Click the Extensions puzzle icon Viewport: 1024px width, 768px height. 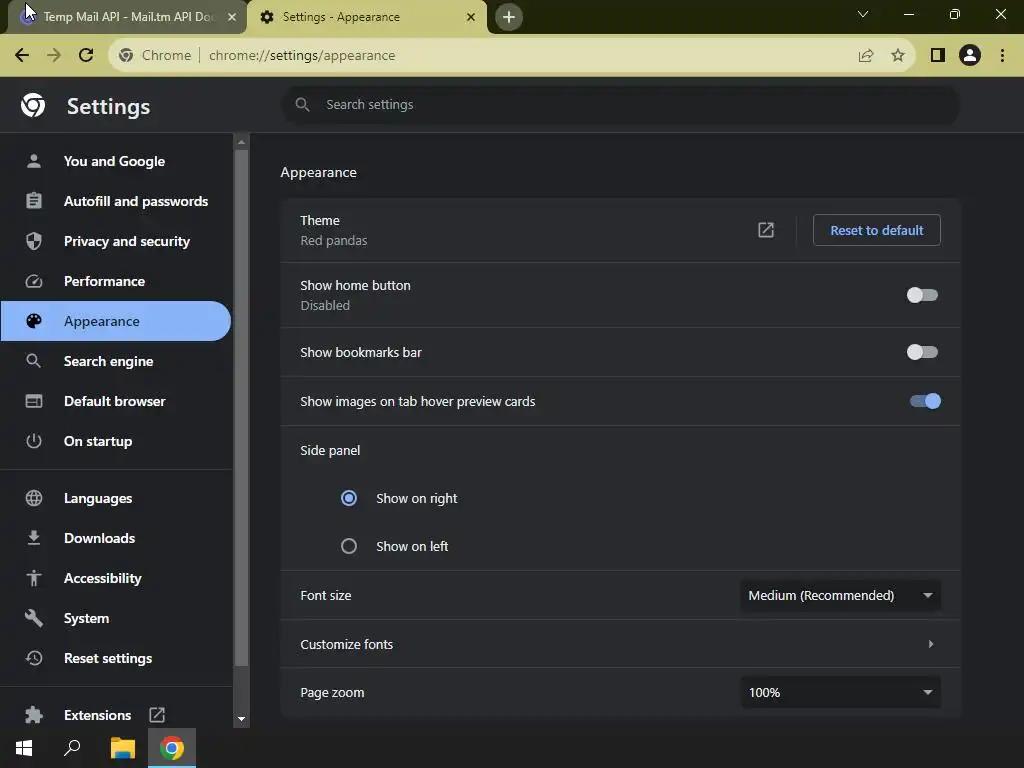click(x=33, y=715)
